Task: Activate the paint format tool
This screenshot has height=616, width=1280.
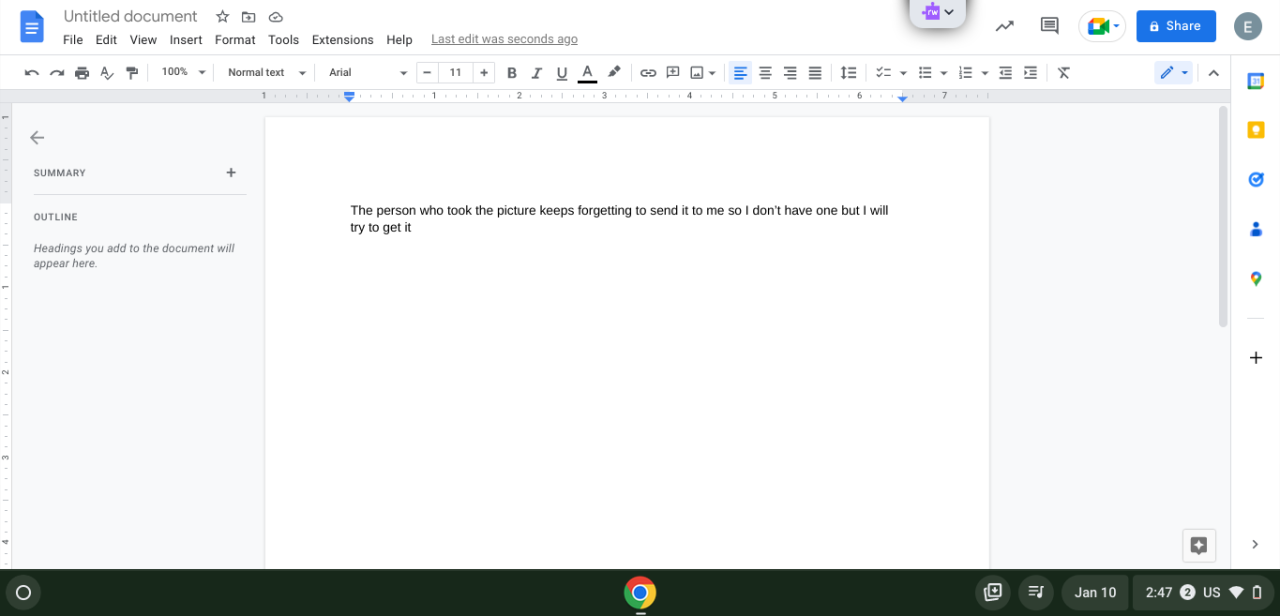Action: (x=132, y=73)
